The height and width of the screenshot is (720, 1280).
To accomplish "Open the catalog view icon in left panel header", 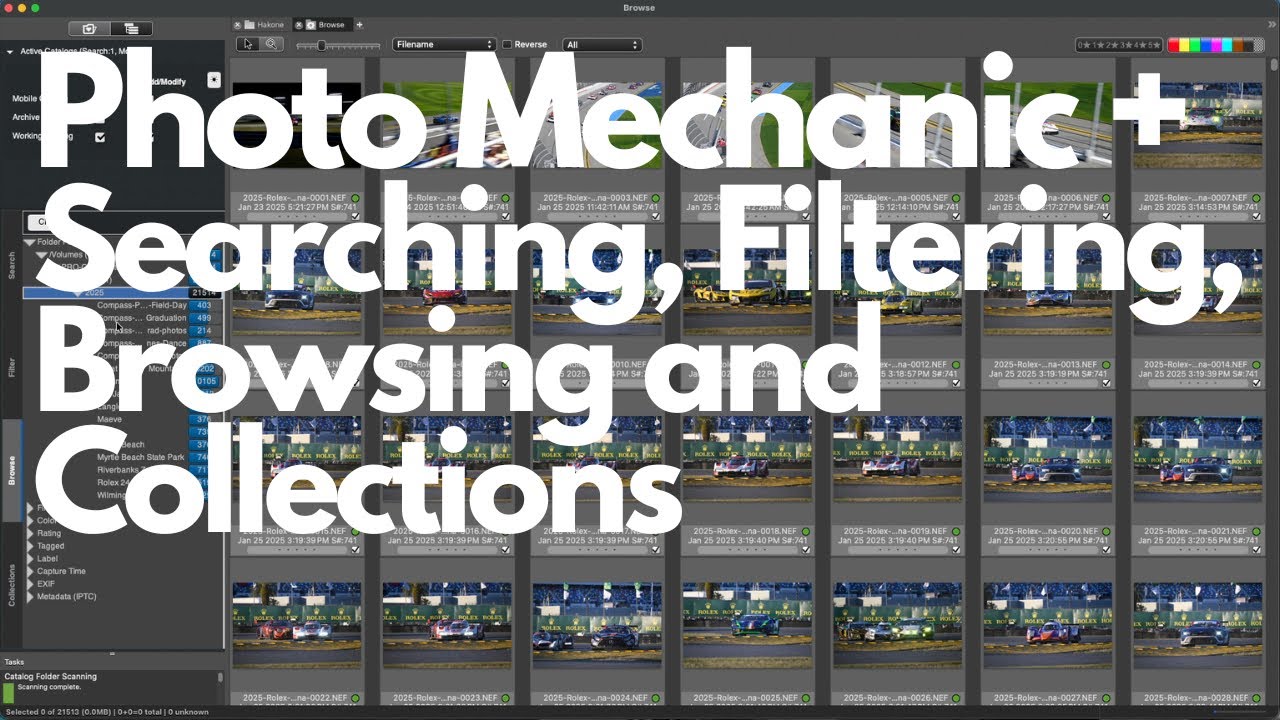I will point(89,29).
